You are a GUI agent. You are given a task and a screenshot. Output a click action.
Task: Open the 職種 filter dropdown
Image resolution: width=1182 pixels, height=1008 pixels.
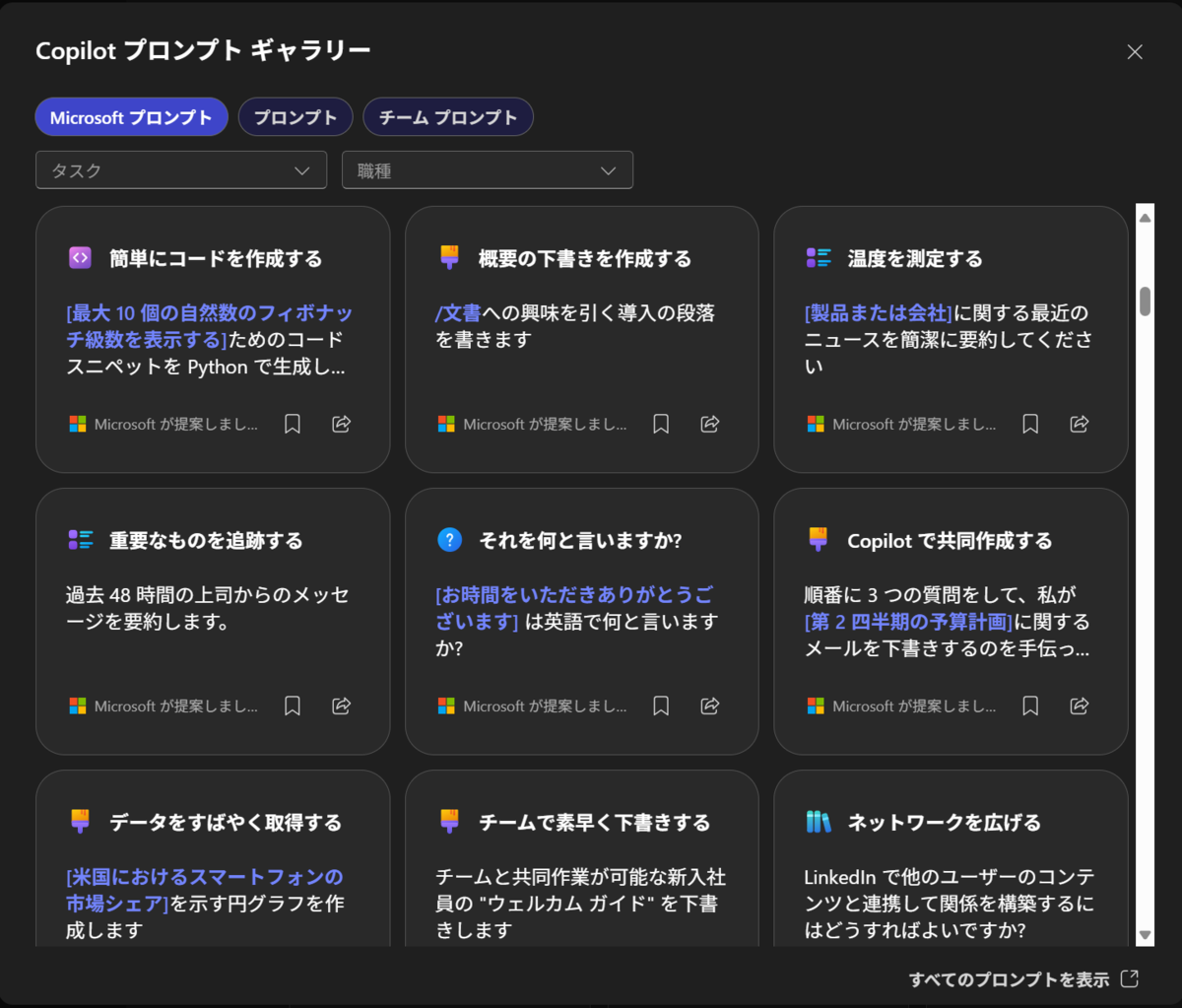[x=488, y=169]
